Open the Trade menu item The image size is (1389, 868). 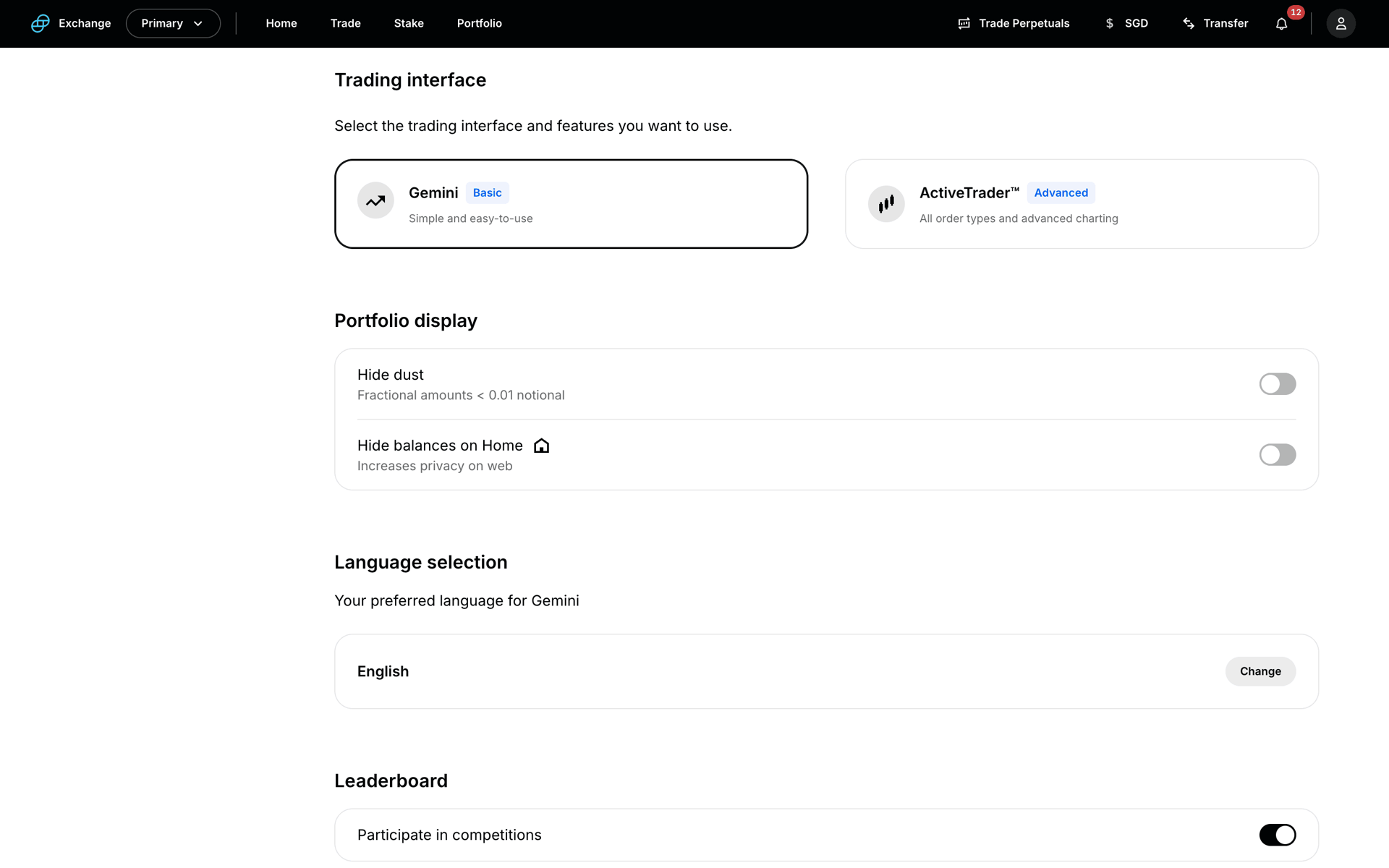click(345, 23)
